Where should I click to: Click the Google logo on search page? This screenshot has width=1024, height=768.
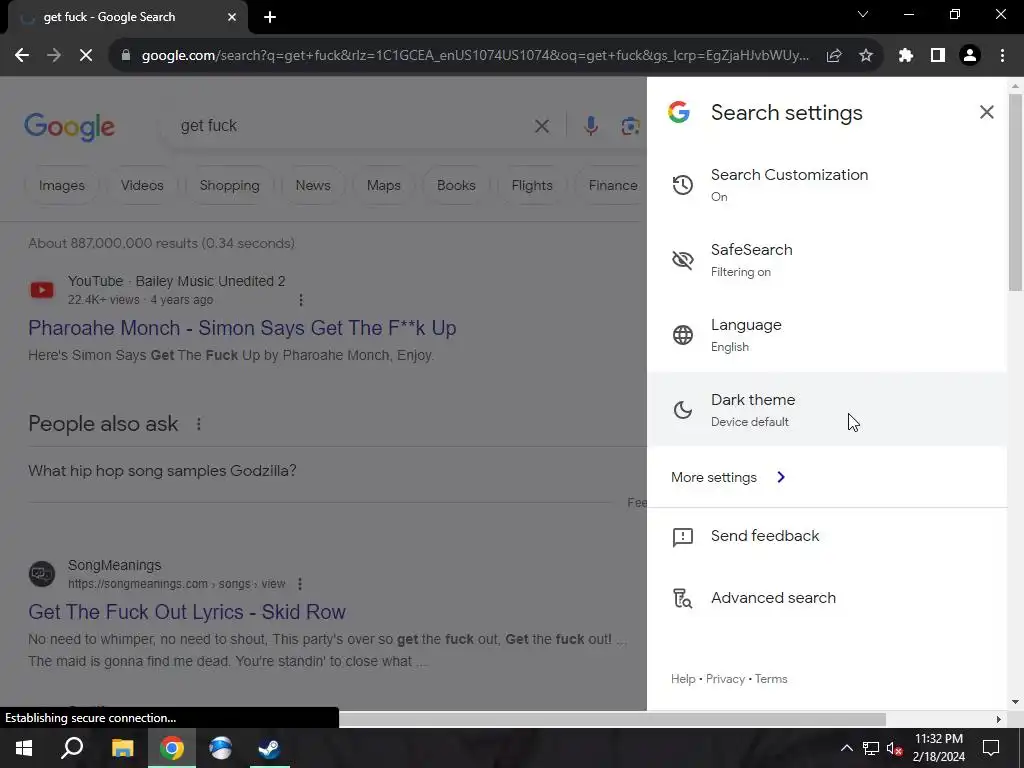click(69, 127)
